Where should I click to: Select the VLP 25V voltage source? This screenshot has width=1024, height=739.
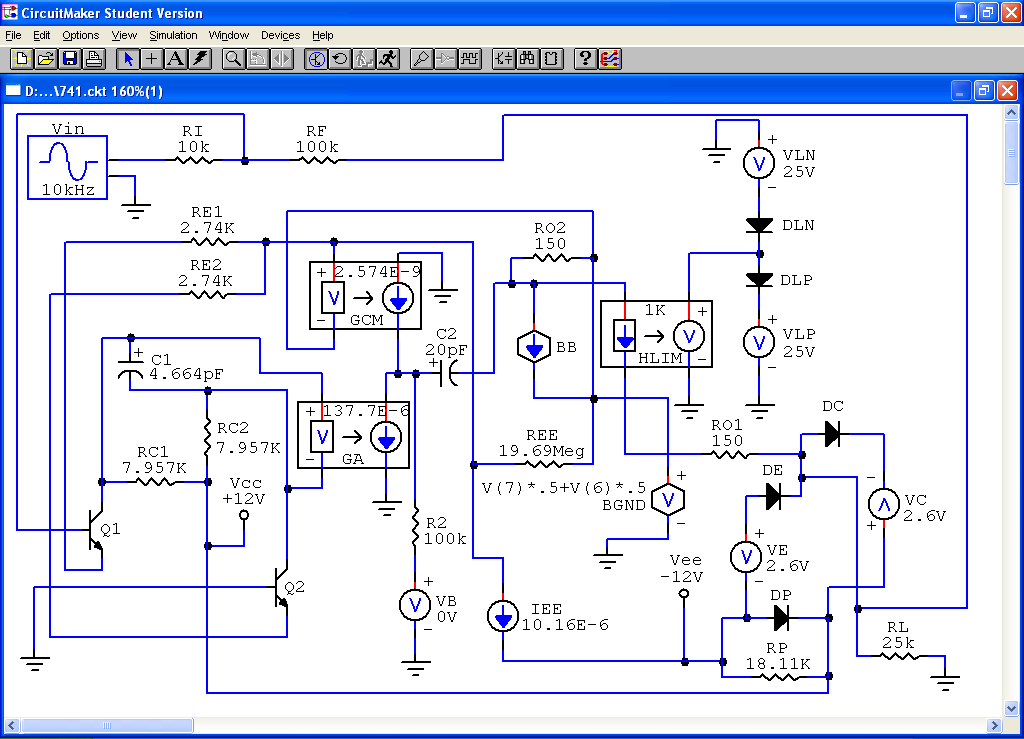(759, 342)
